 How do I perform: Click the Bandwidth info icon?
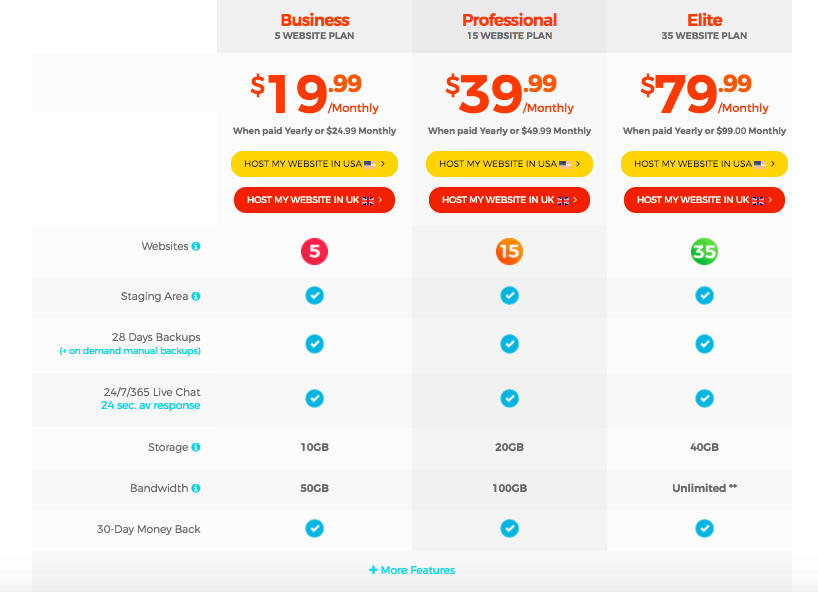point(196,488)
